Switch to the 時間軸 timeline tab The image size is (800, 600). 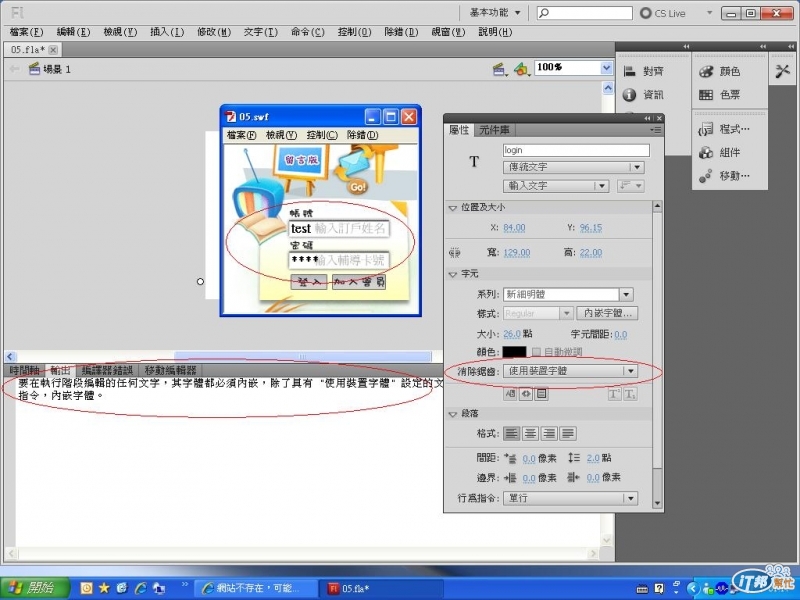(x=24, y=370)
